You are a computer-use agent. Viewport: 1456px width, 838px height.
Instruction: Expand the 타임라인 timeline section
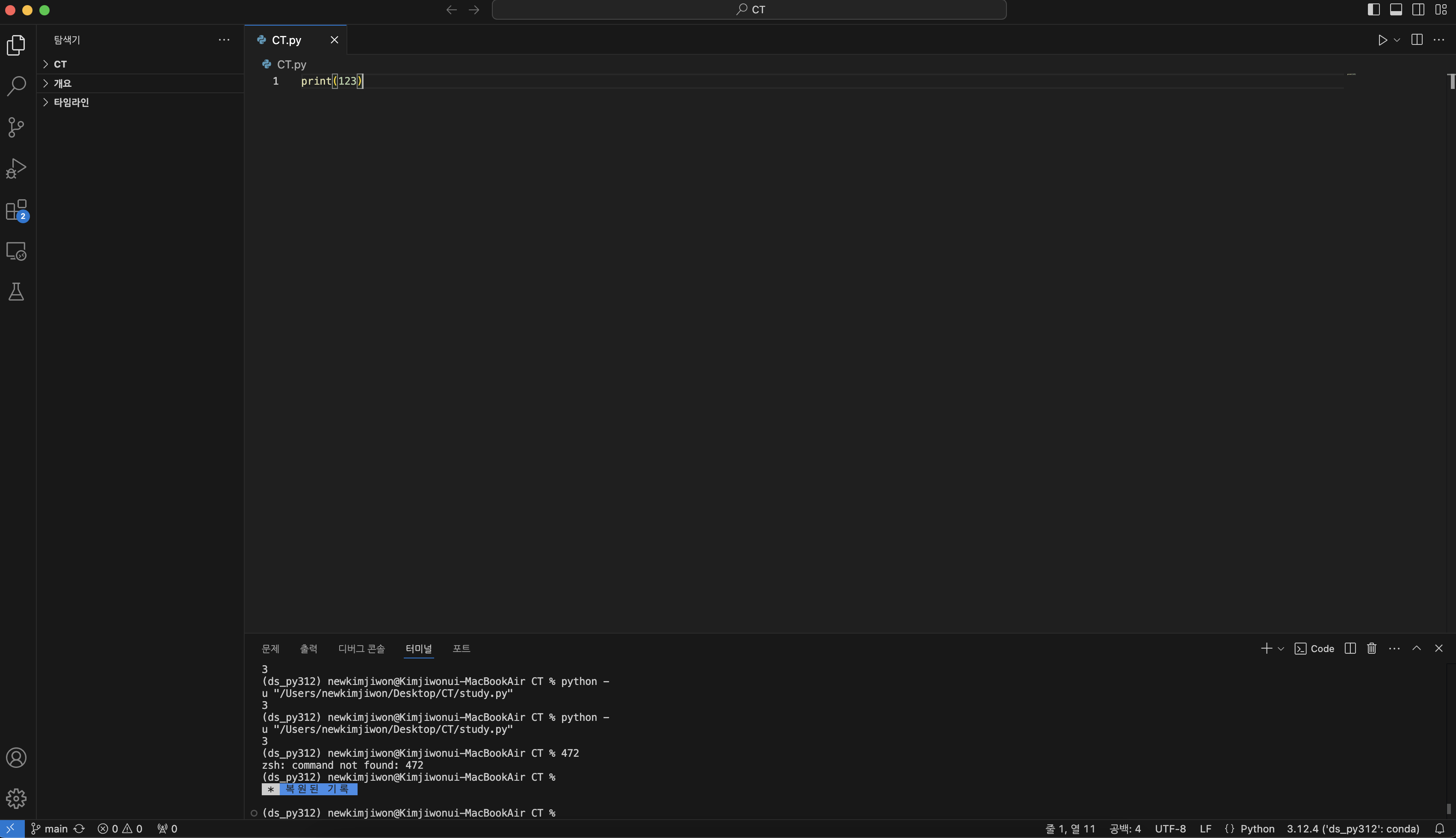tap(140, 103)
